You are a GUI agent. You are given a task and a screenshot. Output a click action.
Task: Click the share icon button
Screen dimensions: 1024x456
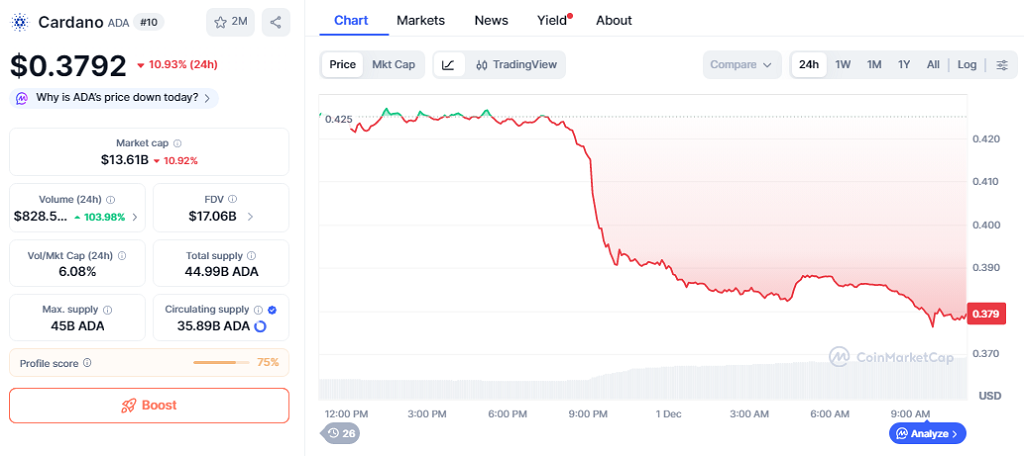pyautogui.click(x=275, y=21)
